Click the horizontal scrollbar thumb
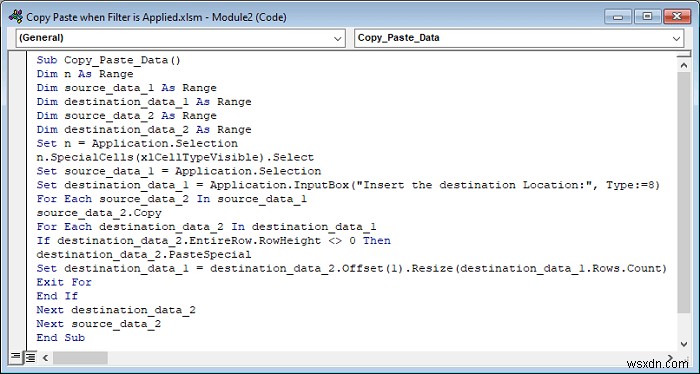Screen dimensions: 700x374 point(80,357)
